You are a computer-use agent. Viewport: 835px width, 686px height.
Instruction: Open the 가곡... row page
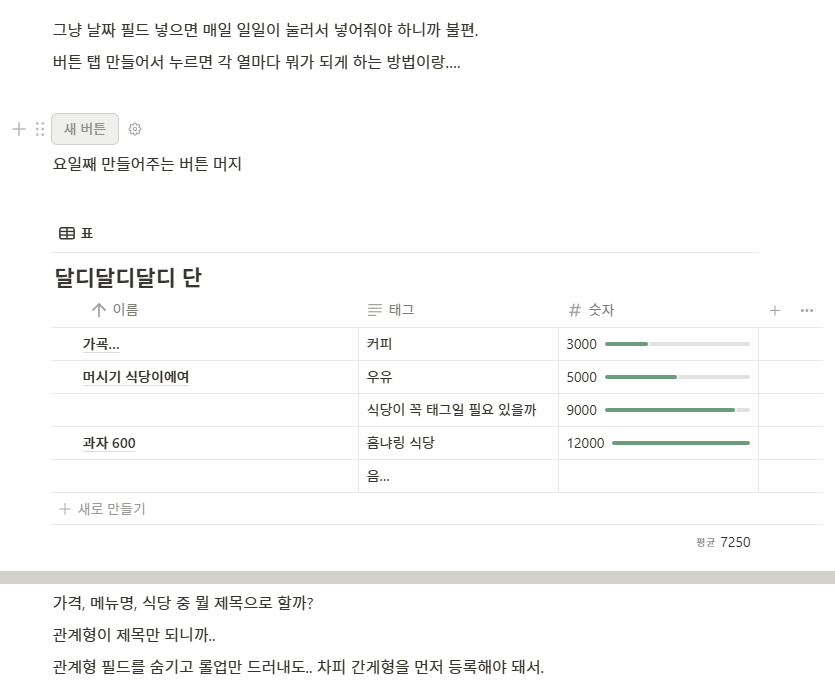[x=101, y=344]
